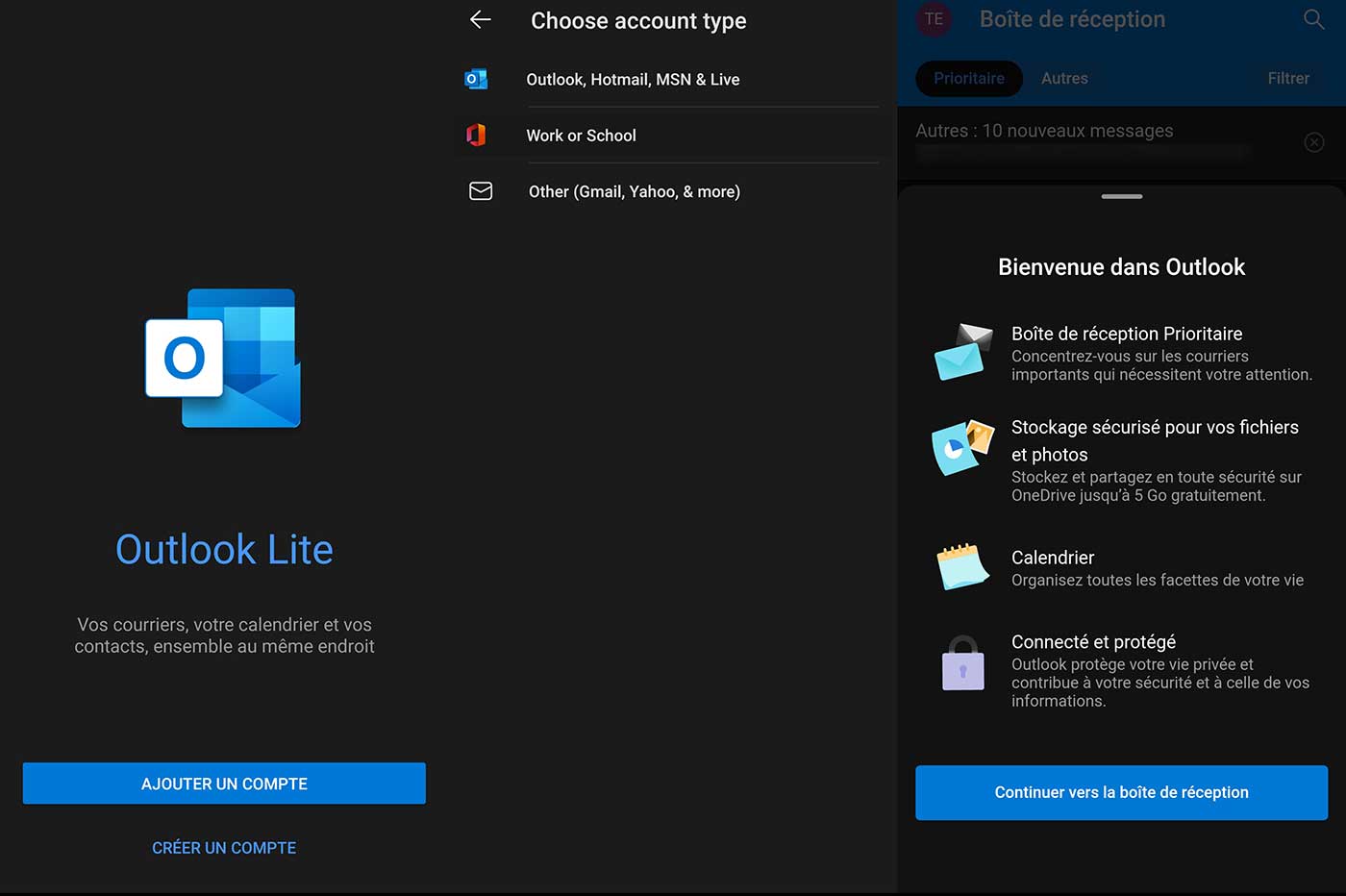Select the Outlook, Hotmail, MSN & Live icon
The height and width of the screenshot is (896, 1346).
click(476, 79)
